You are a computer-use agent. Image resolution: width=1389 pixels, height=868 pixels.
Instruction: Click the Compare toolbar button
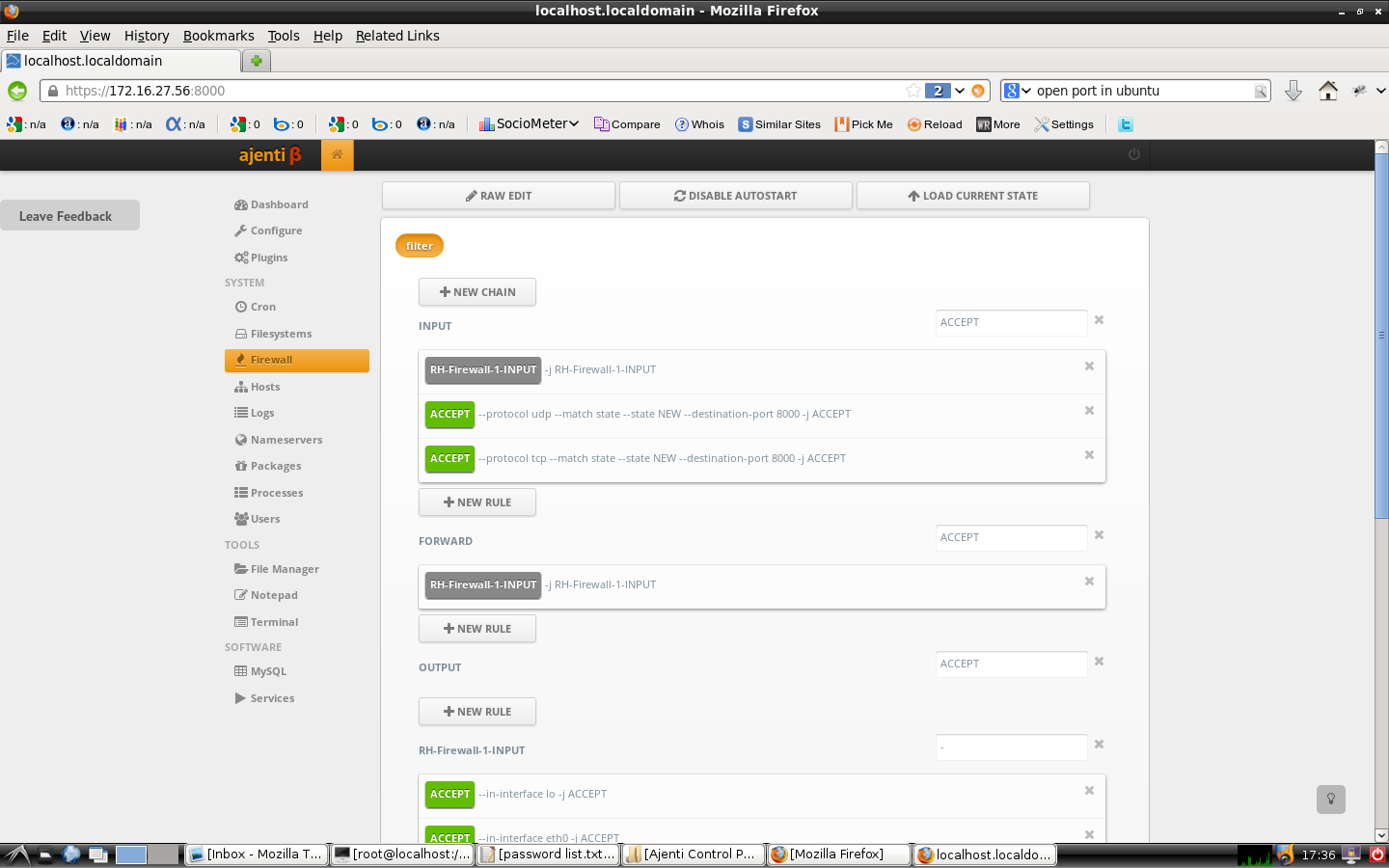click(x=627, y=124)
